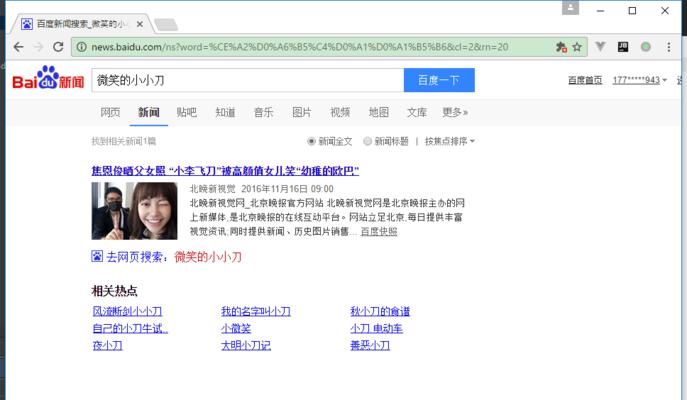This screenshot has width=687, height=400.
Task: Open the 焦恩俊晒父女照 news headline
Action: click(225, 170)
